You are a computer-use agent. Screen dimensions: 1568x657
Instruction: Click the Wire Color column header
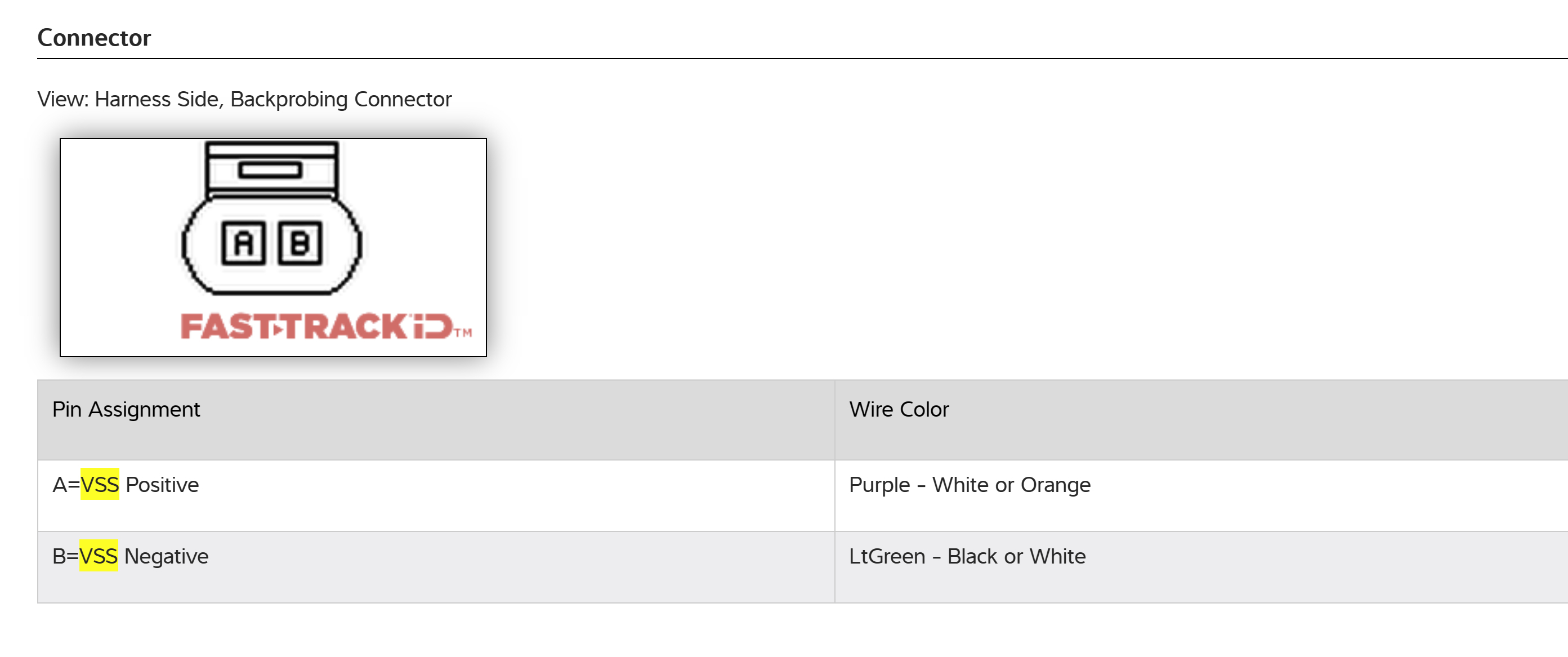[x=899, y=409]
